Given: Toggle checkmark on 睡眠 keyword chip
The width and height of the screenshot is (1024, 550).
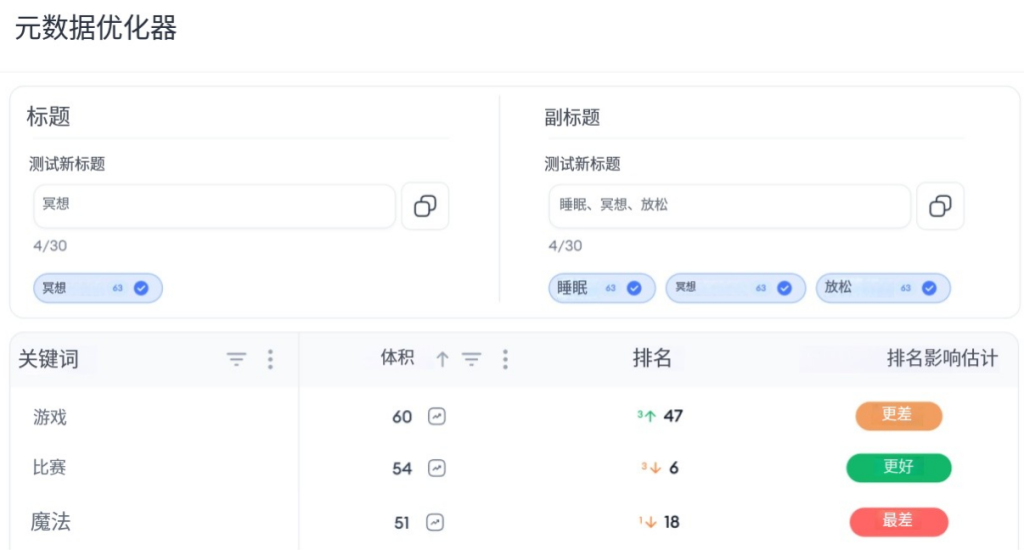Looking at the screenshot, I should [x=634, y=288].
